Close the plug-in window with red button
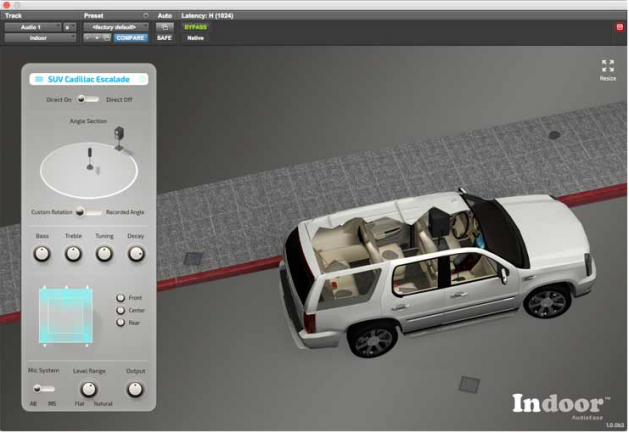The height and width of the screenshot is (433, 629). click(6, 5)
